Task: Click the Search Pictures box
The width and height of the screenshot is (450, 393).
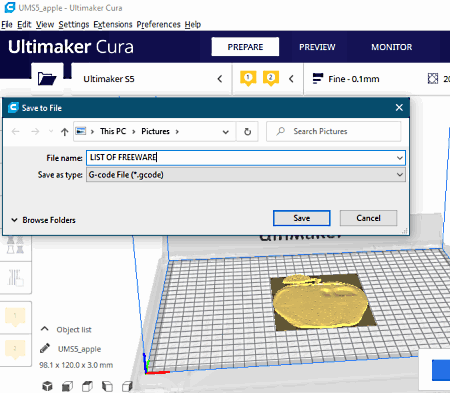Action: pyautogui.click(x=333, y=131)
